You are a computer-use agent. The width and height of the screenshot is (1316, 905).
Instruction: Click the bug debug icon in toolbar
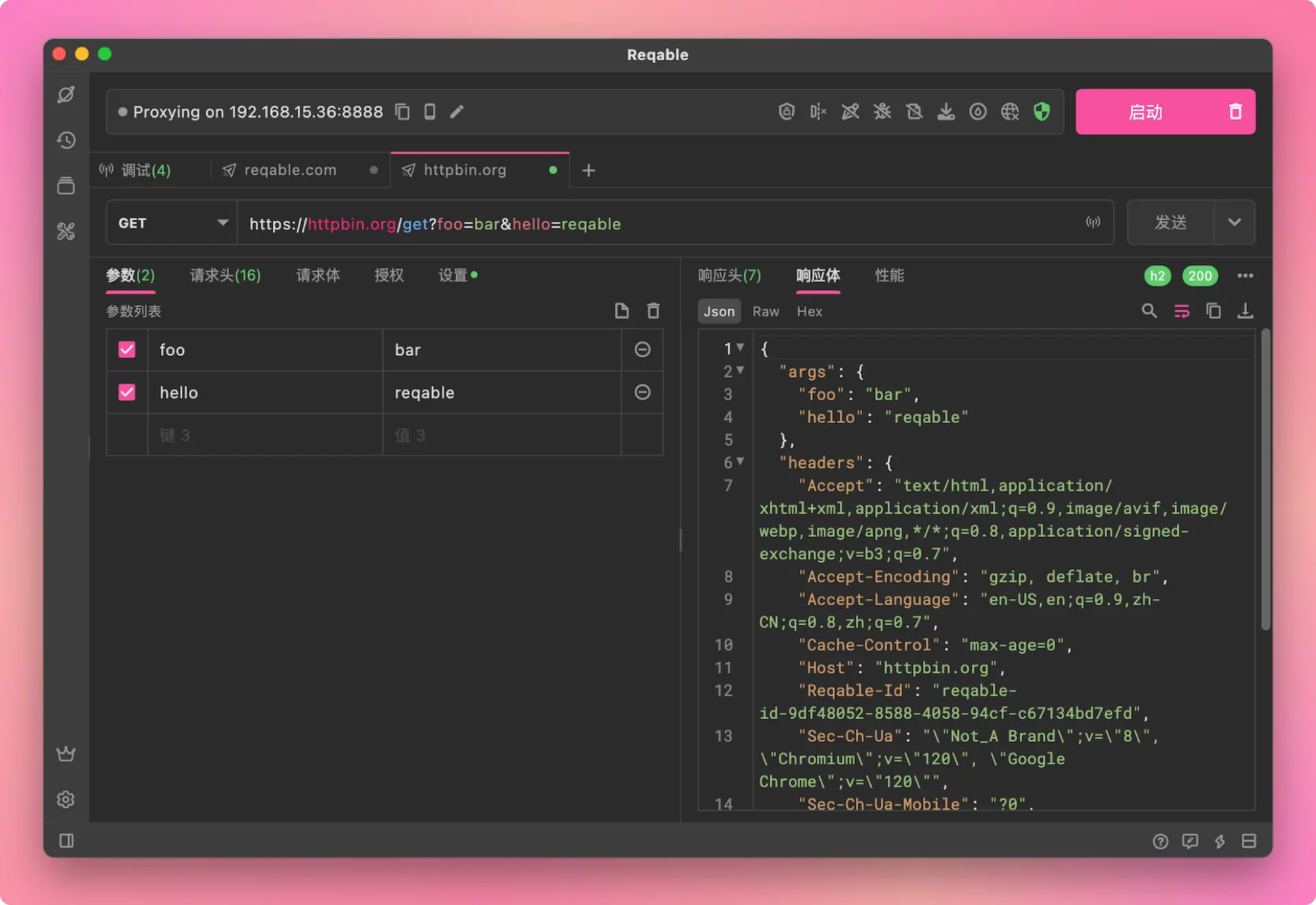882,112
